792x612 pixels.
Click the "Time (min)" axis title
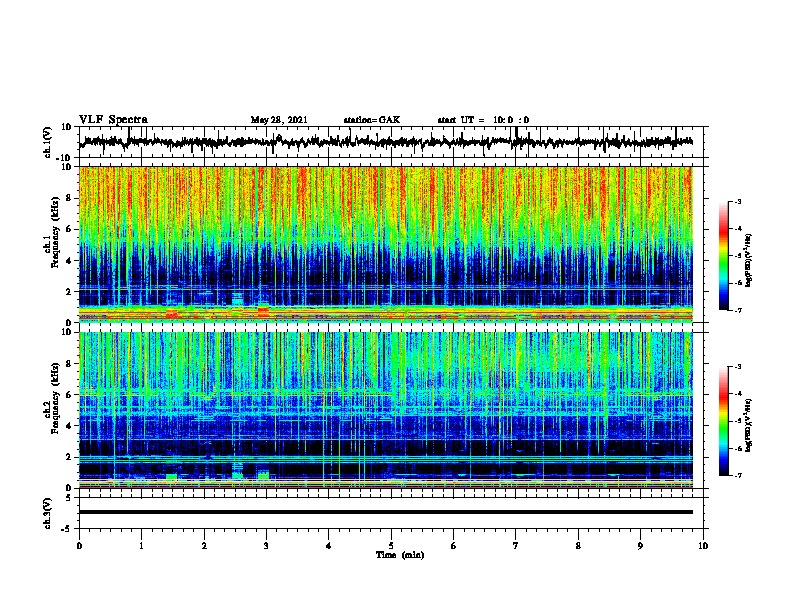point(400,555)
